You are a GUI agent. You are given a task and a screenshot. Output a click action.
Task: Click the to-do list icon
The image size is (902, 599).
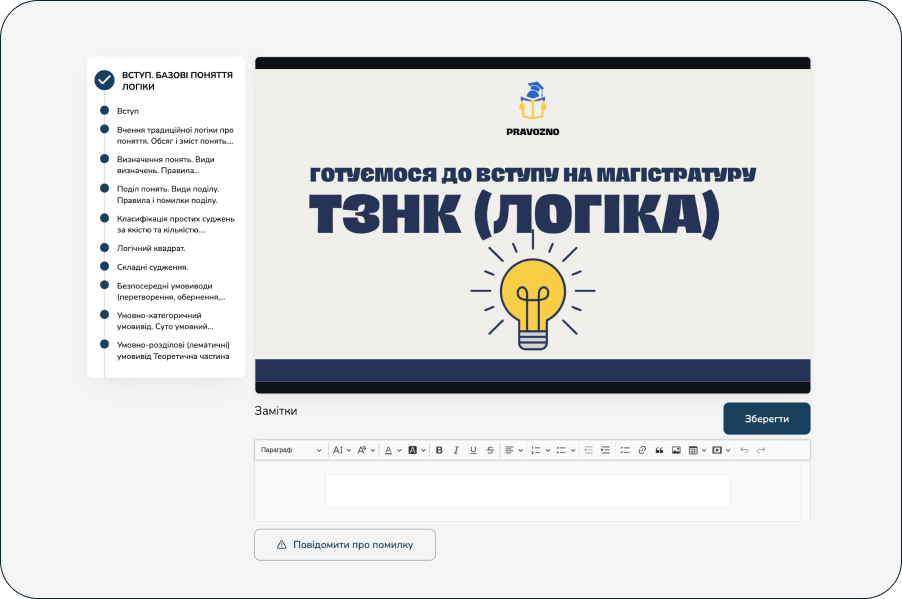click(625, 450)
